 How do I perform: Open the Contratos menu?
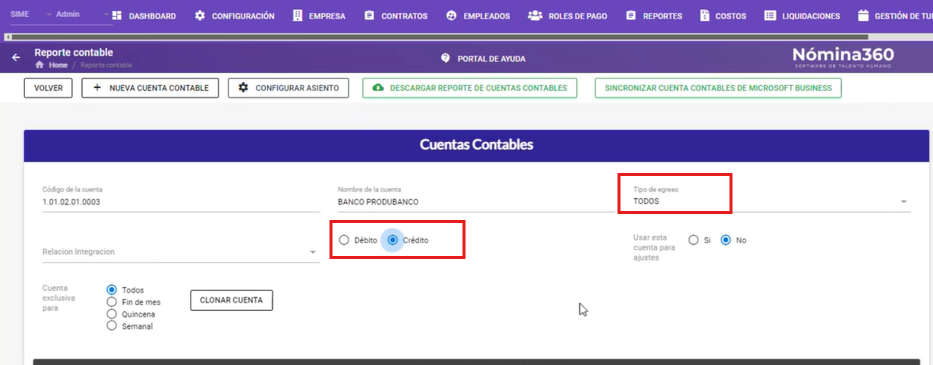tap(396, 16)
